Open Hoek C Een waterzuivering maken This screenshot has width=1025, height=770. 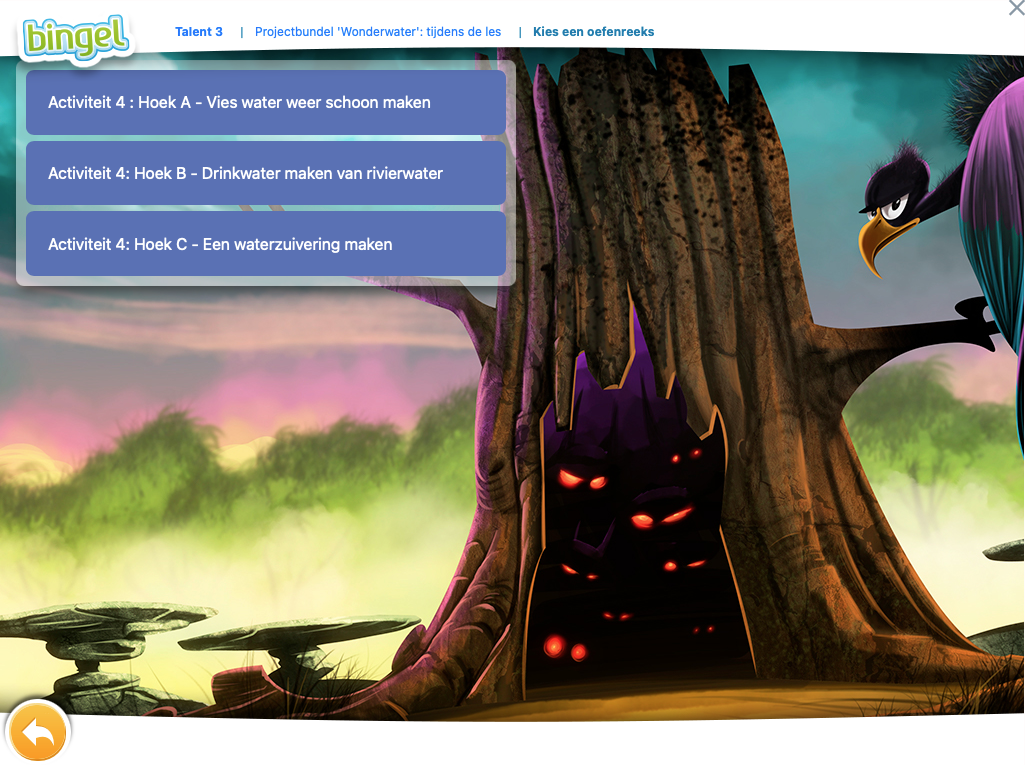[266, 244]
